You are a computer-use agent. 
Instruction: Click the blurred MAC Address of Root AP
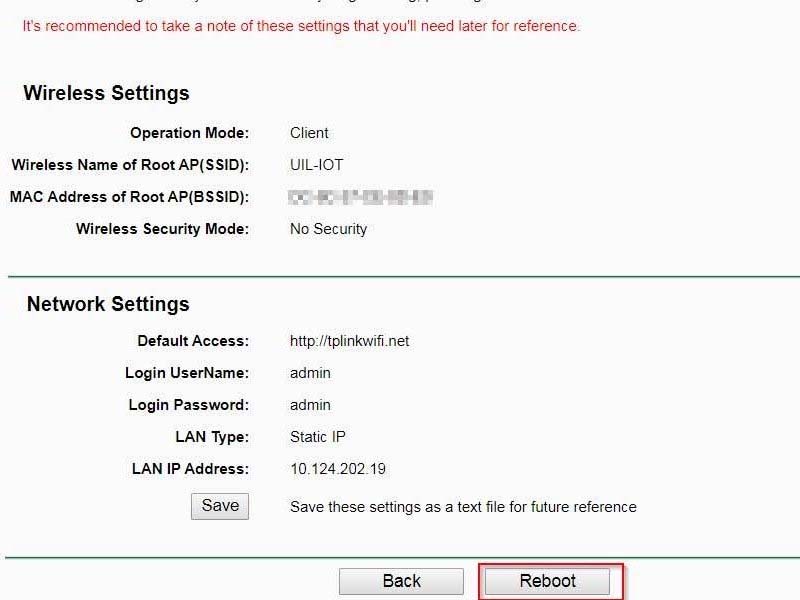(358, 197)
